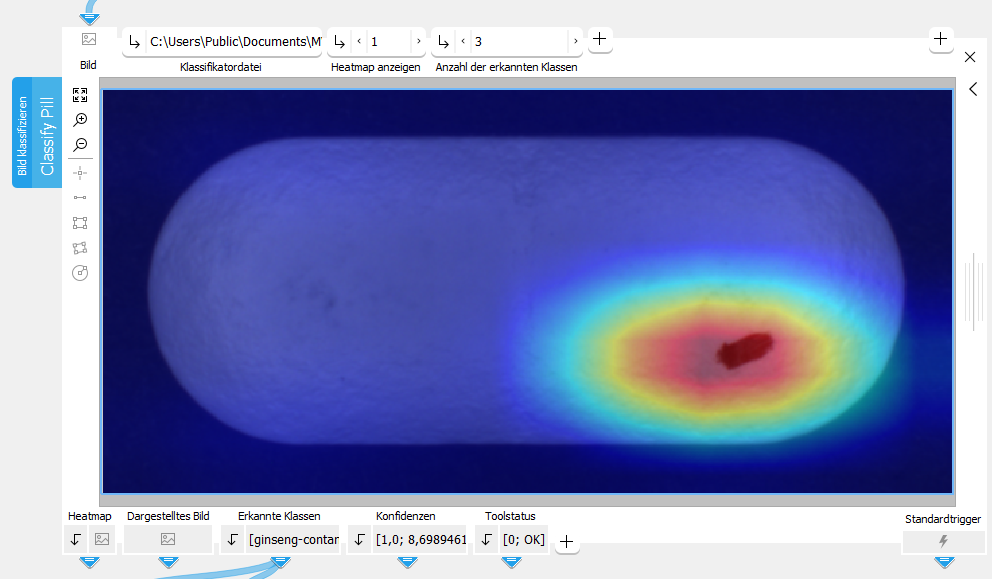Zoom out with the magnifier minus icon
992x579 pixels.
80,146
